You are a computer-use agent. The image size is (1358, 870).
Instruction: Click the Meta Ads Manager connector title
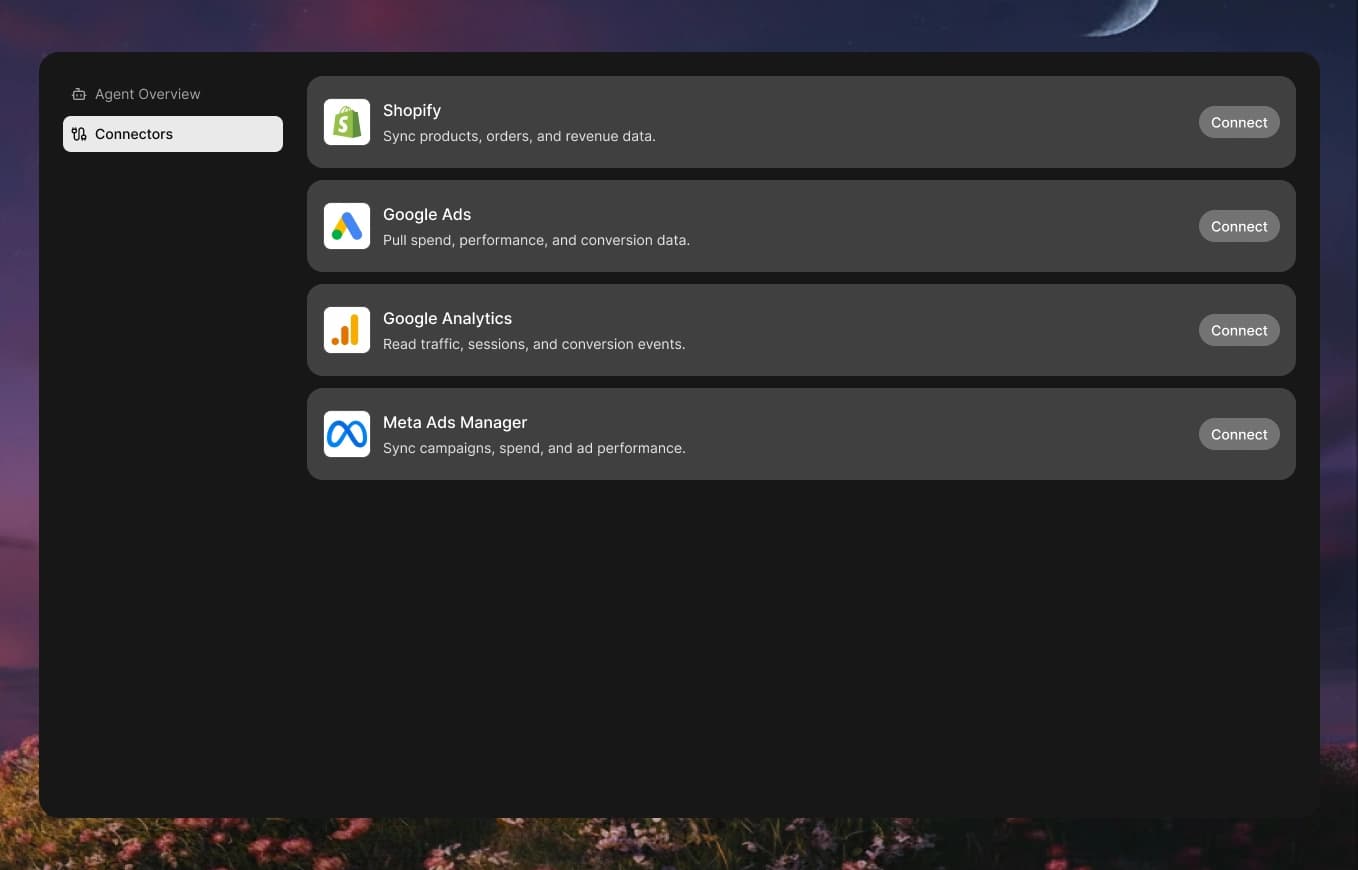pos(455,422)
